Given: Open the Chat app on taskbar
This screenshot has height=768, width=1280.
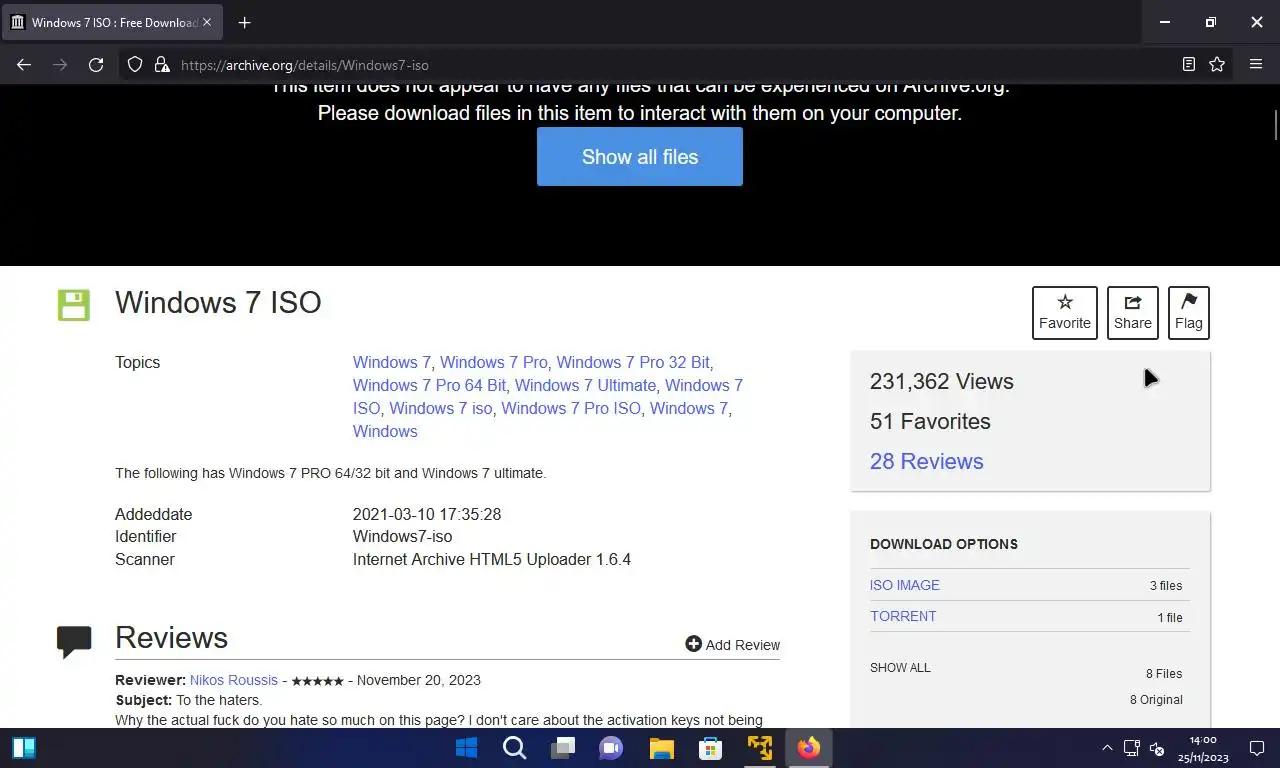Looking at the screenshot, I should (x=611, y=747).
